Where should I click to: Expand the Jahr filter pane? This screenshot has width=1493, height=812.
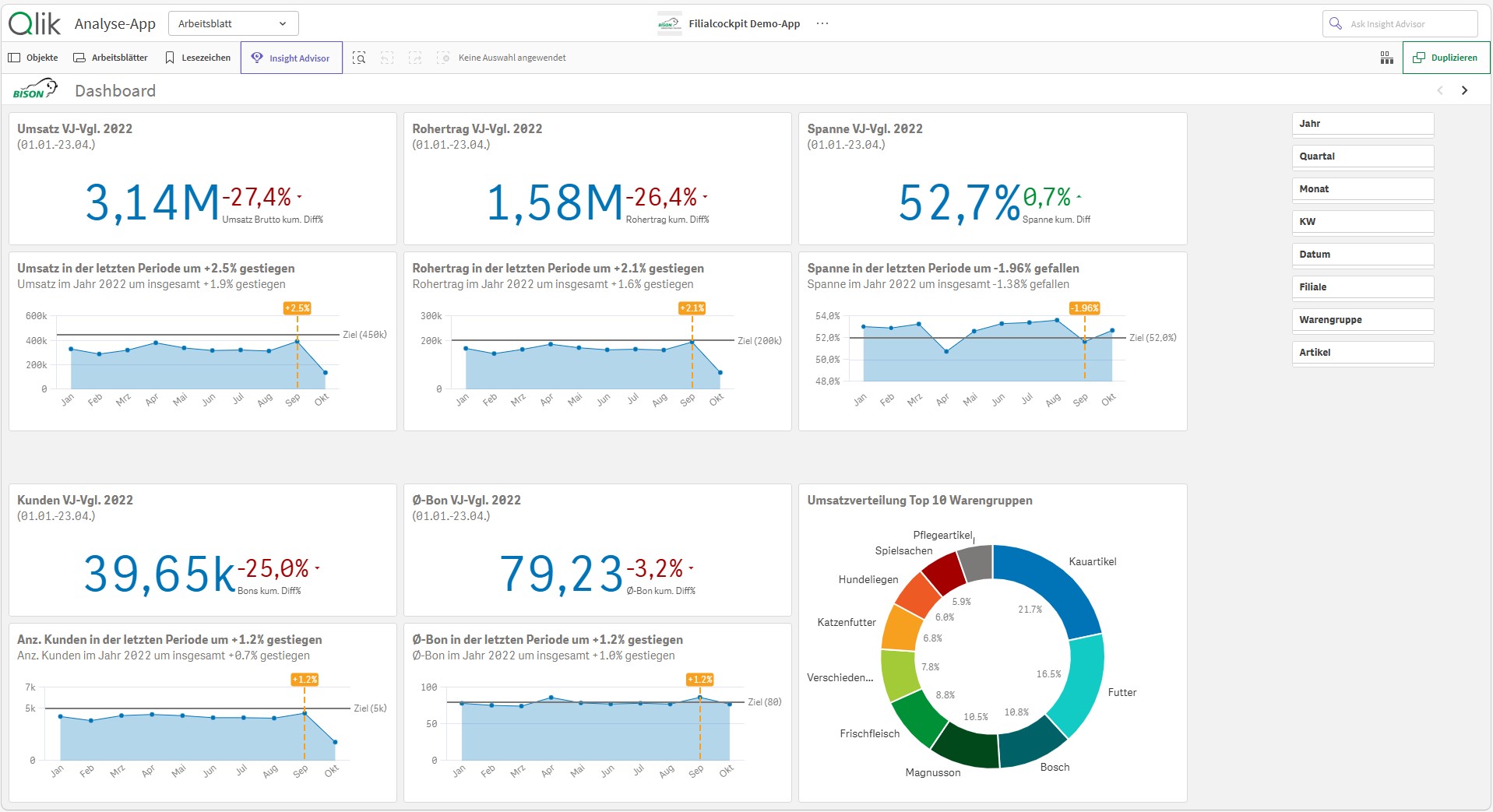1362,124
